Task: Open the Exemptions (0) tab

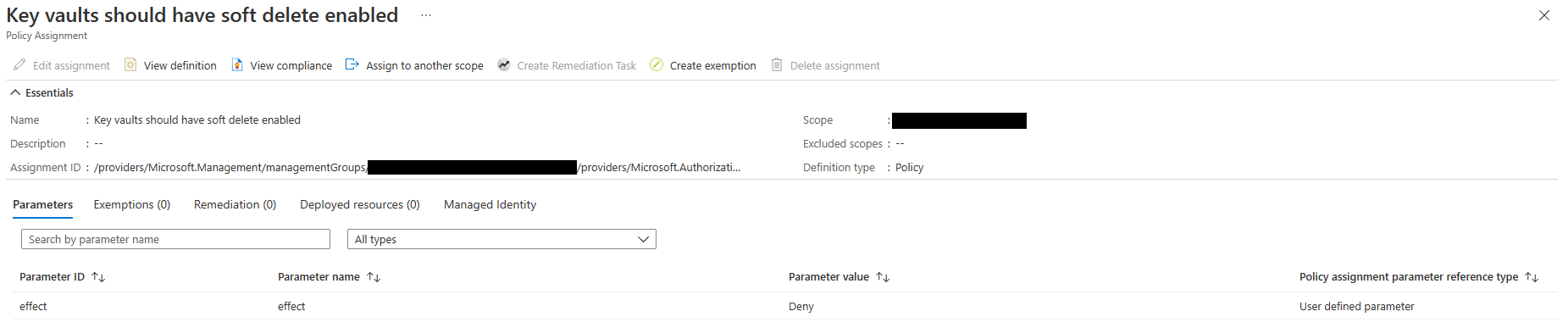Action: [132, 204]
